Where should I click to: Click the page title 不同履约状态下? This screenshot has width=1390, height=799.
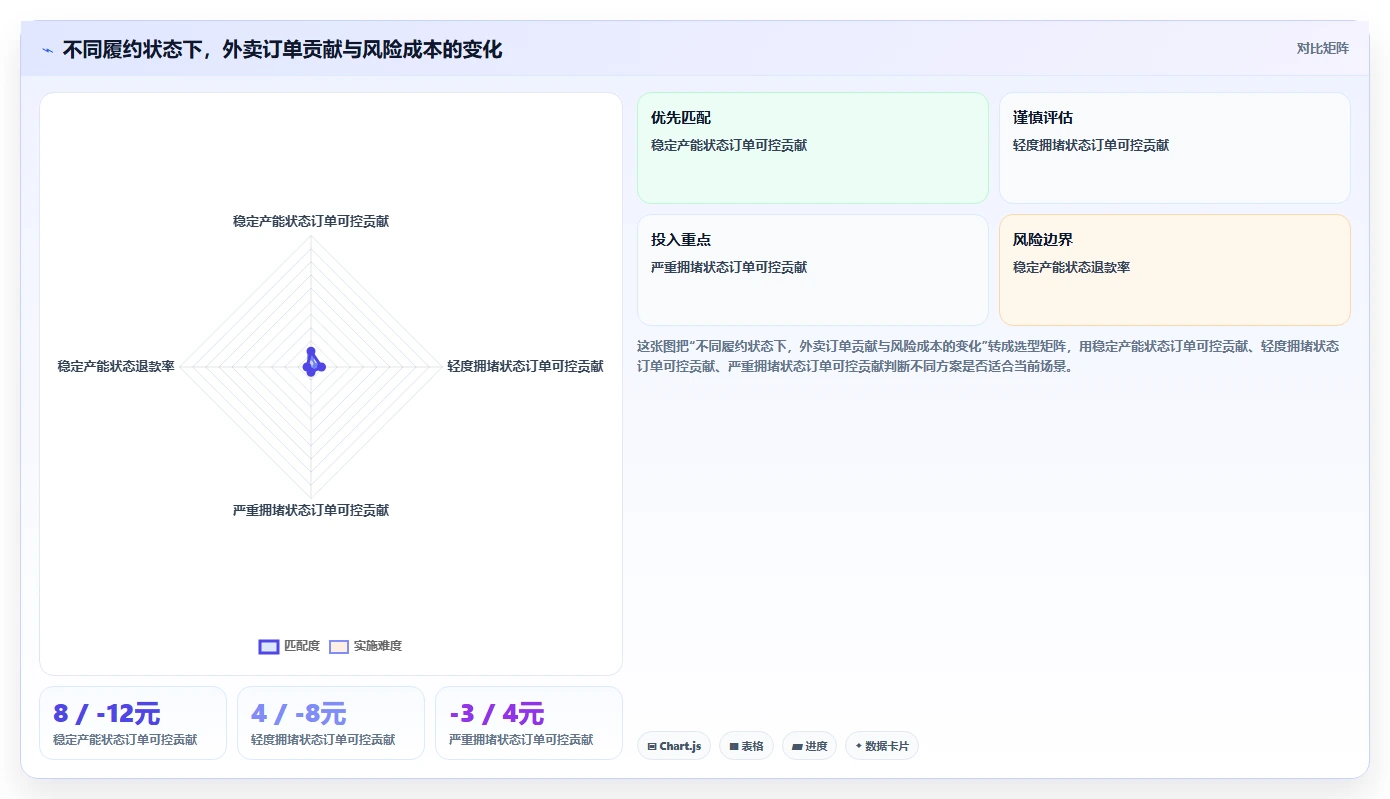click(282, 49)
